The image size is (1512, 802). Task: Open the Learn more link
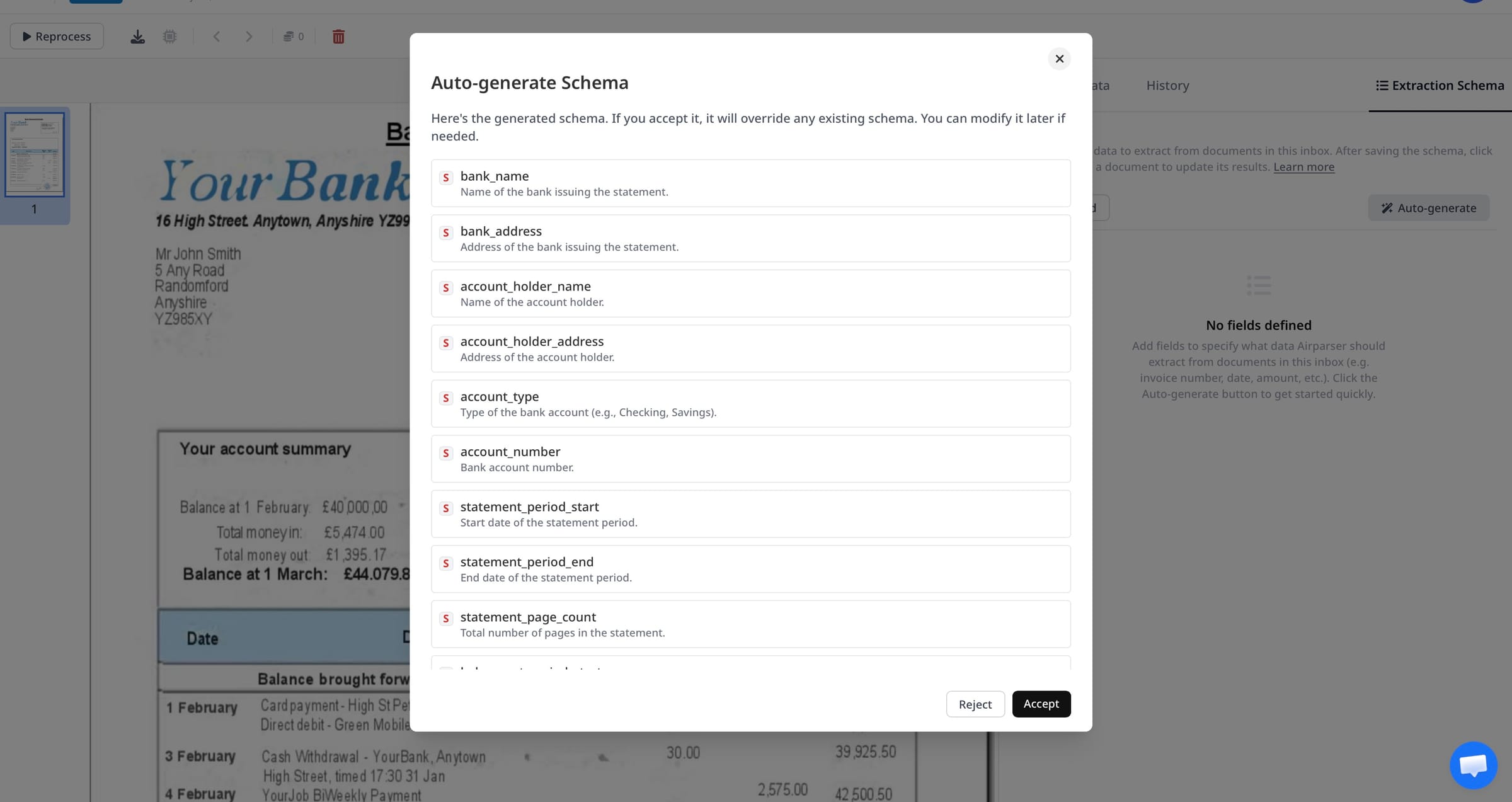pos(1303,167)
